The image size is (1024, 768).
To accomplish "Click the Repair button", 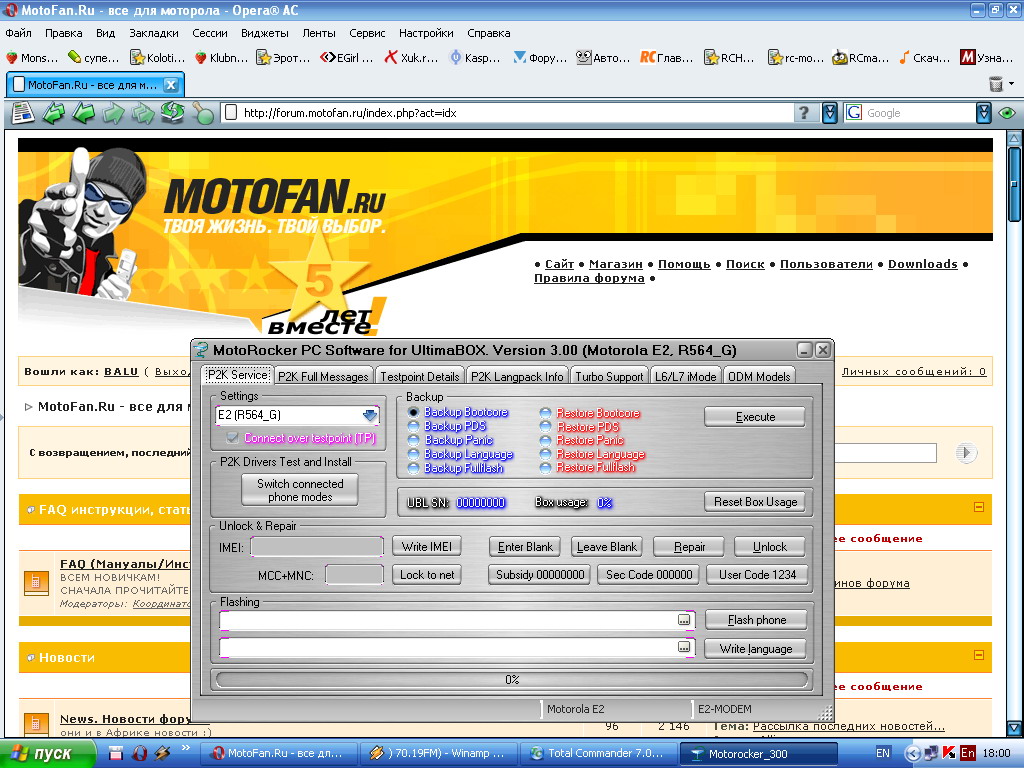I will pyautogui.click(x=689, y=547).
